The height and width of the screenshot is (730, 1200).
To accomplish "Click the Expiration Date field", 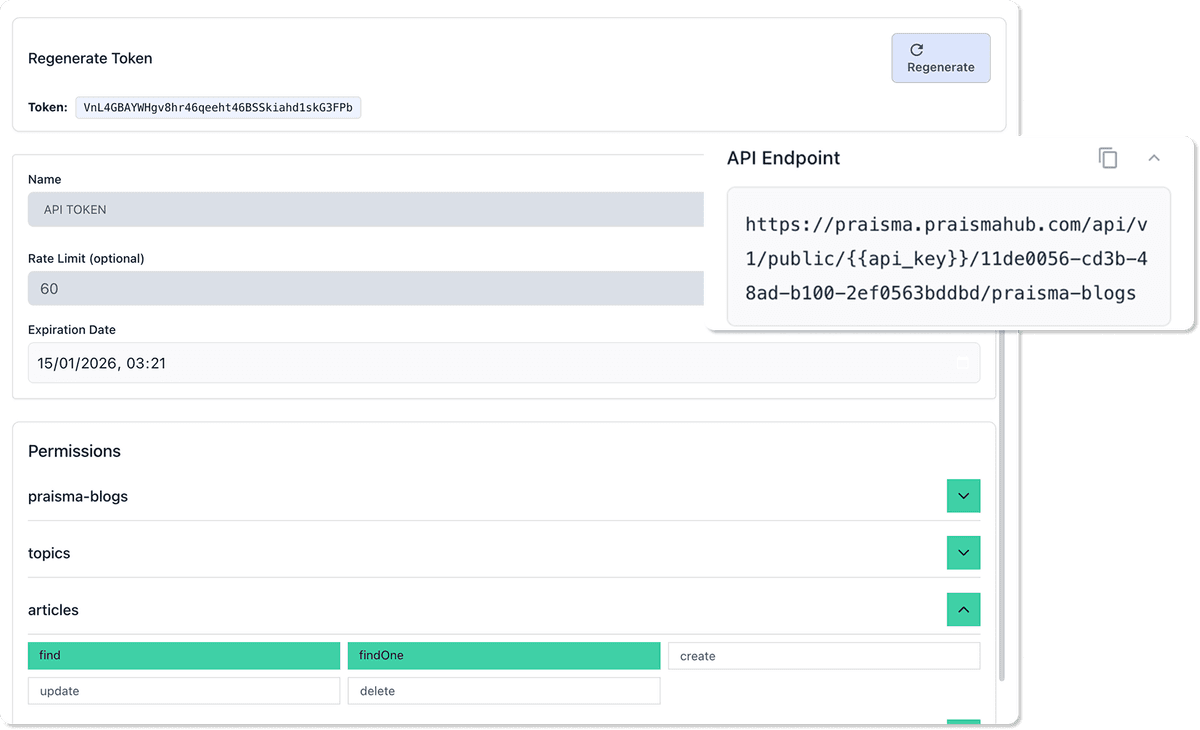I will [x=400, y=362].
